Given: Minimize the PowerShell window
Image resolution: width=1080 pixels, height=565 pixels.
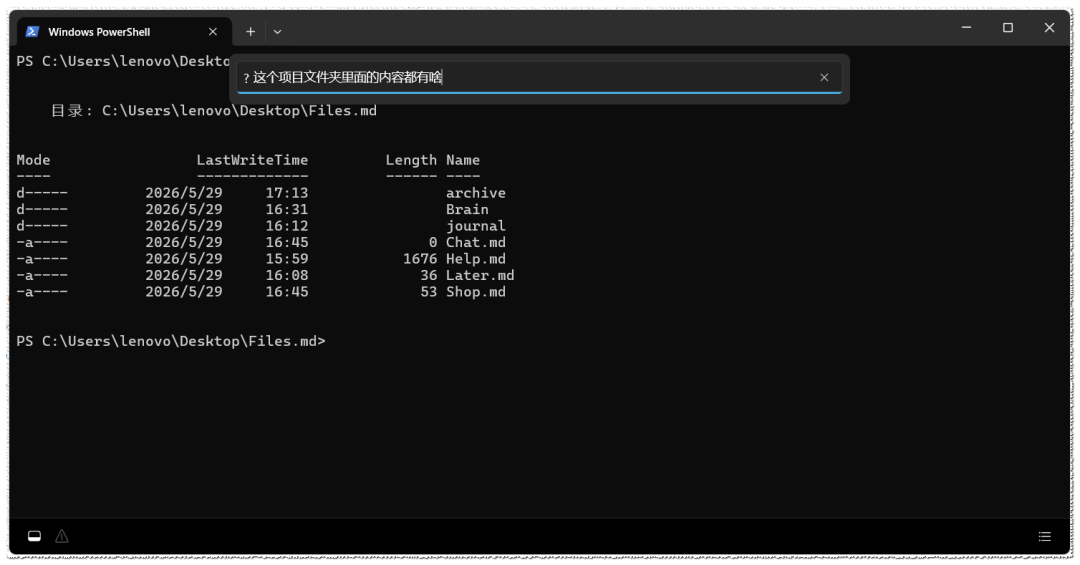Looking at the screenshot, I should [x=966, y=28].
